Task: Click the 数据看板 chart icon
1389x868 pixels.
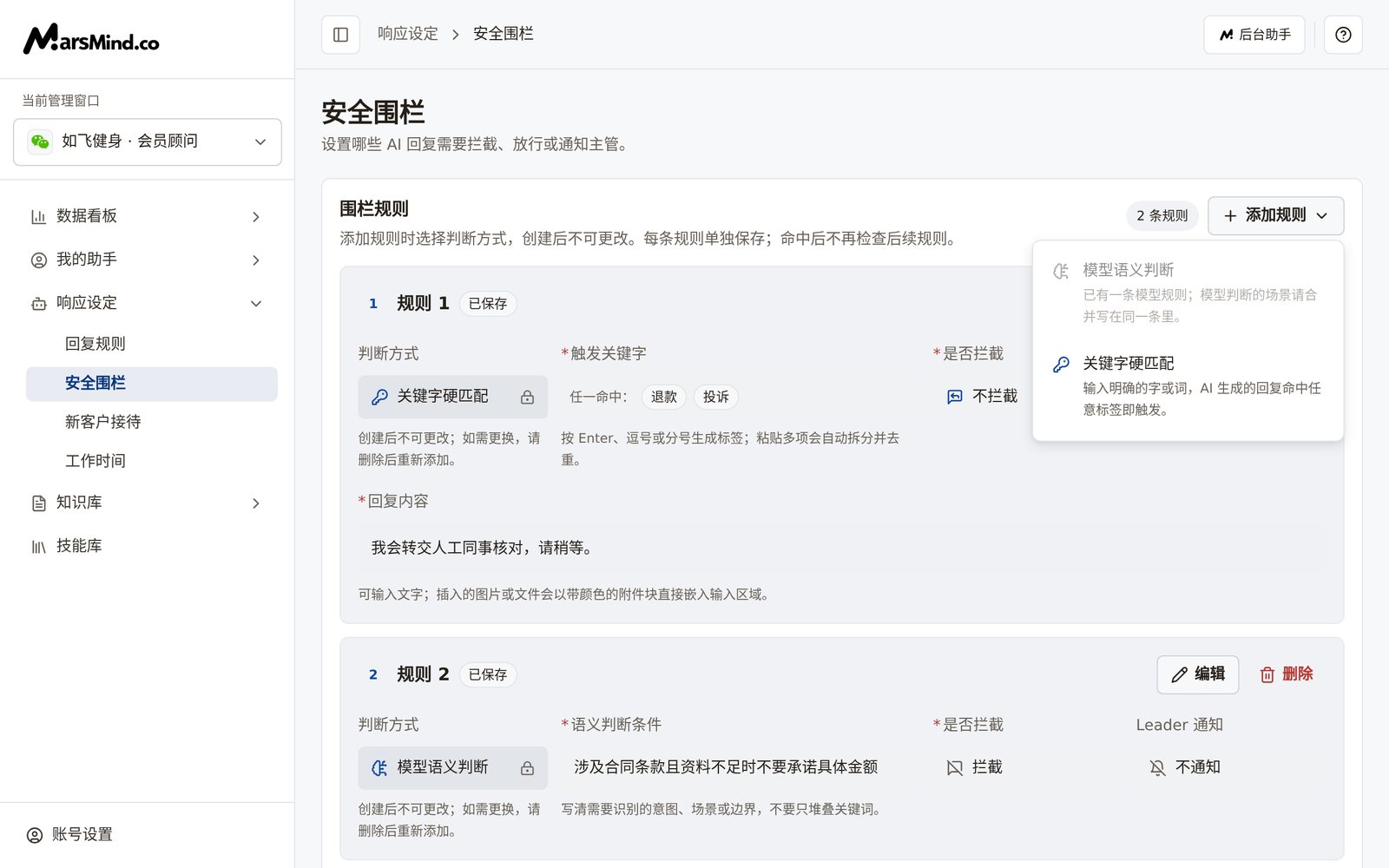Action: [38, 217]
